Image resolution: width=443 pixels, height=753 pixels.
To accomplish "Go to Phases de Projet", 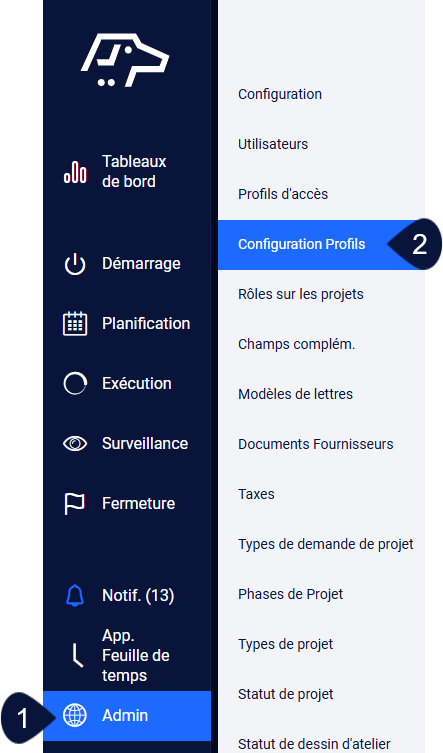I will click(x=291, y=594).
